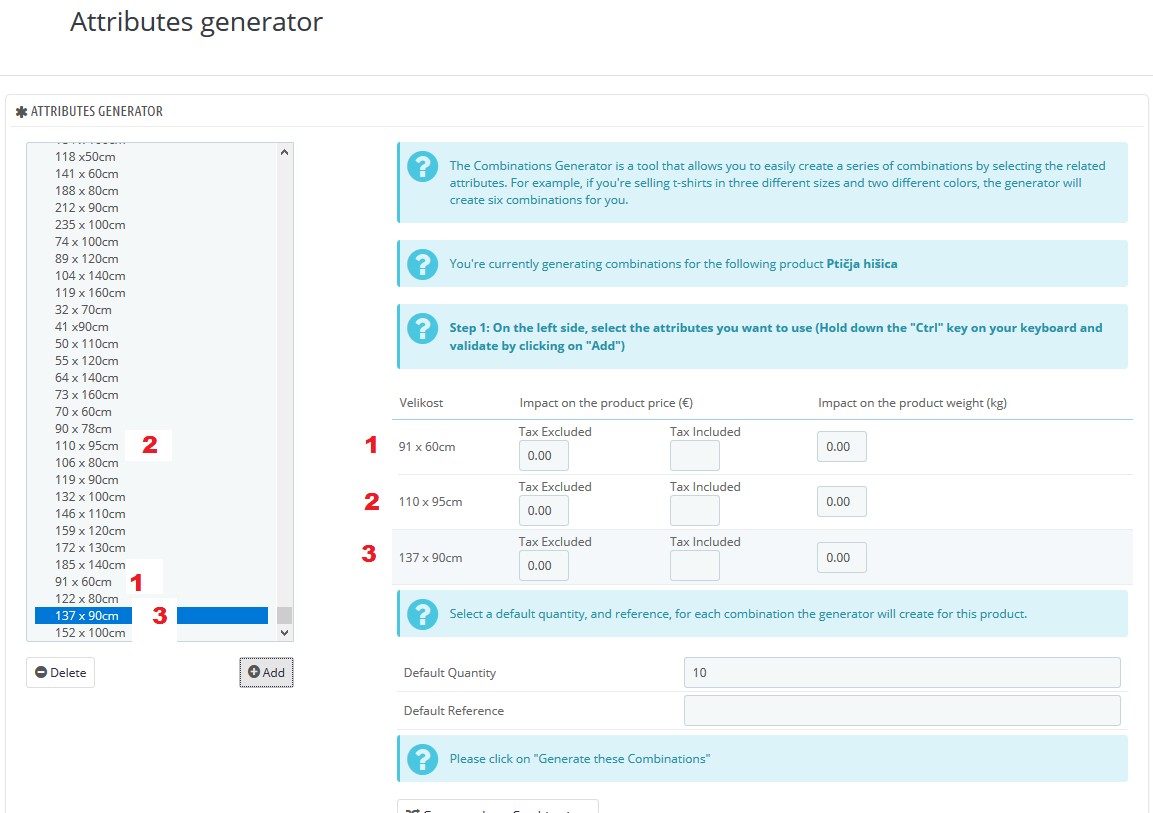This screenshot has height=813, width=1153.
Task: Select the 50 x 110cm list entry
Action: click(x=86, y=343)
